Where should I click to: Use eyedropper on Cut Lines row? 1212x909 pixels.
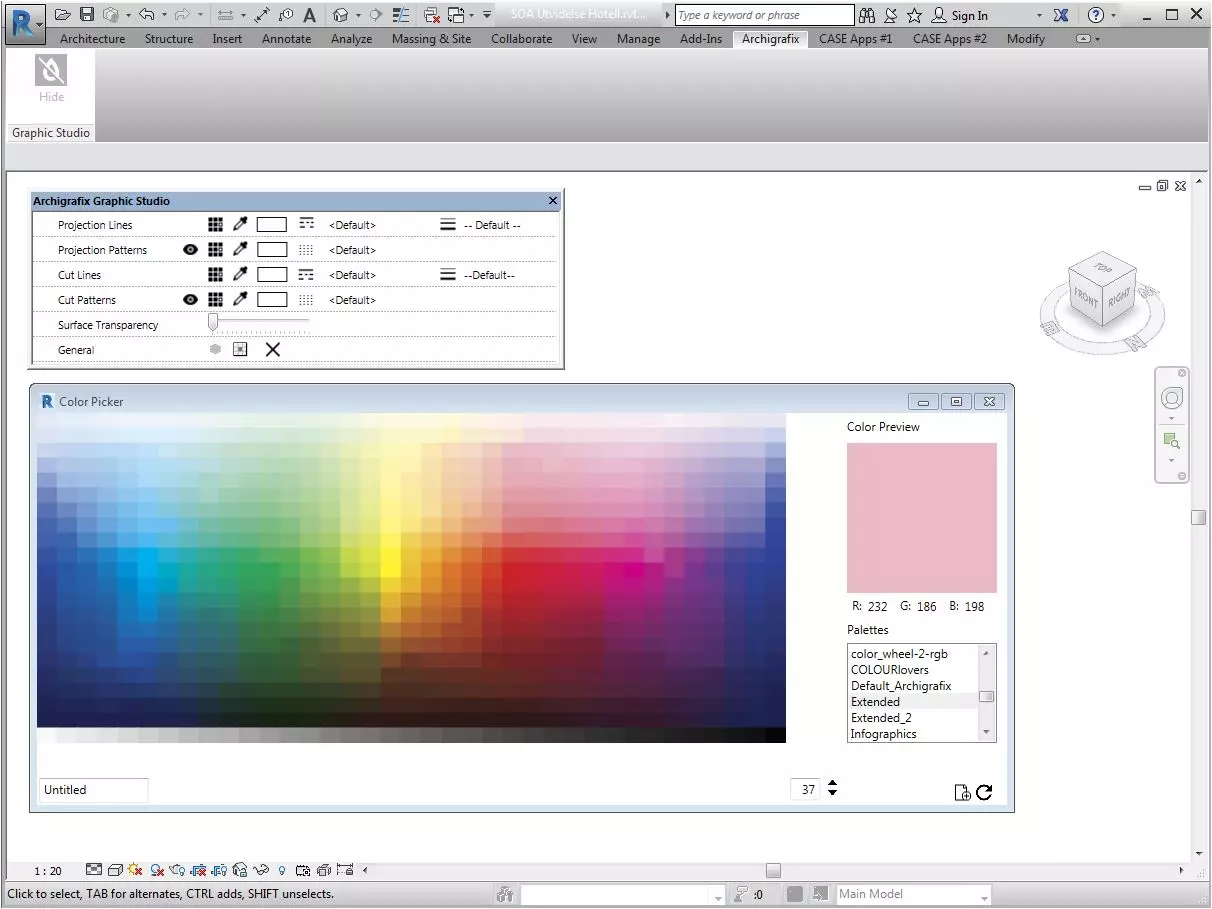point(240,275)
